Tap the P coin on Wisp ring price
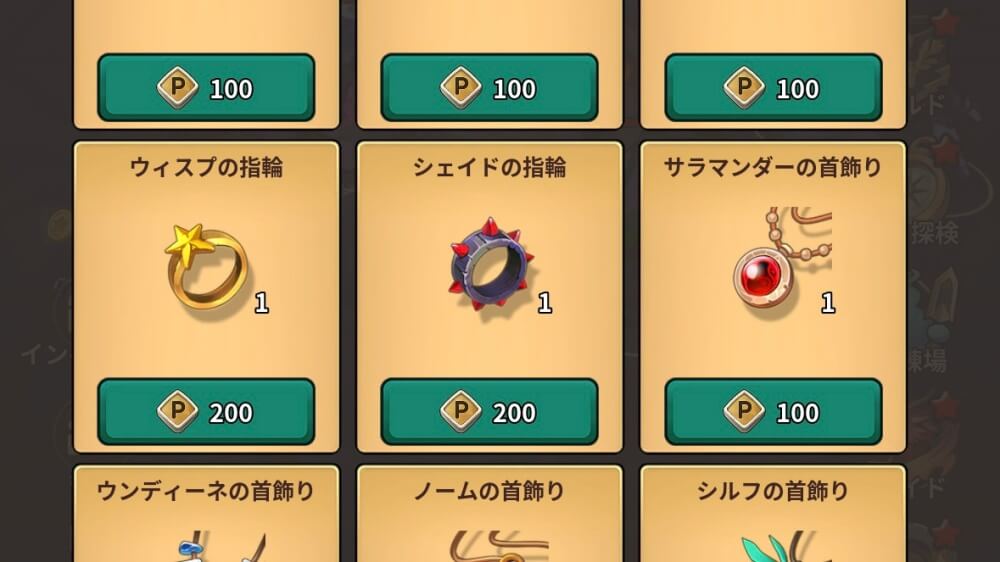The height and width of the screenshot is (562, 1000). point(177,411)
